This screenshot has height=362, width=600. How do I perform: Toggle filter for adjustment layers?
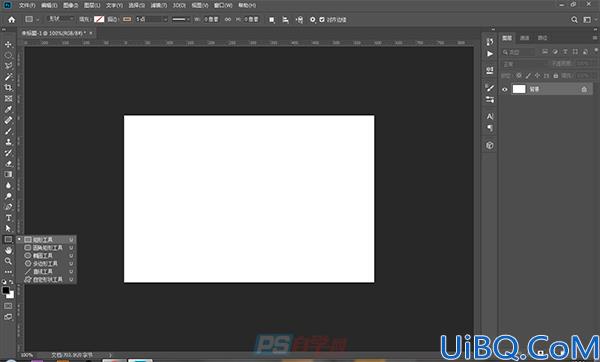click(x=555, y=52)
